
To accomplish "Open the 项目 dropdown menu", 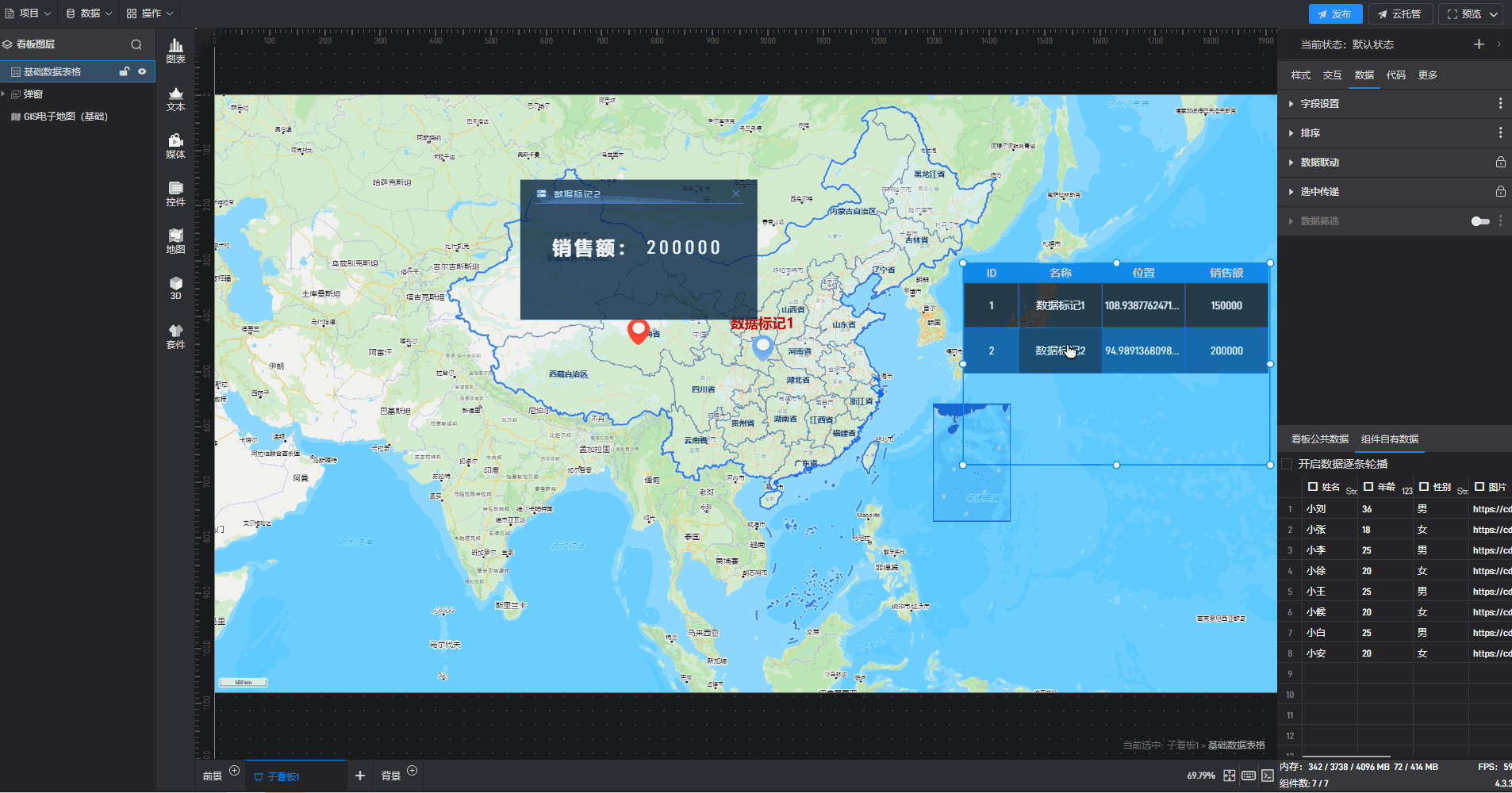I will 29,13.
